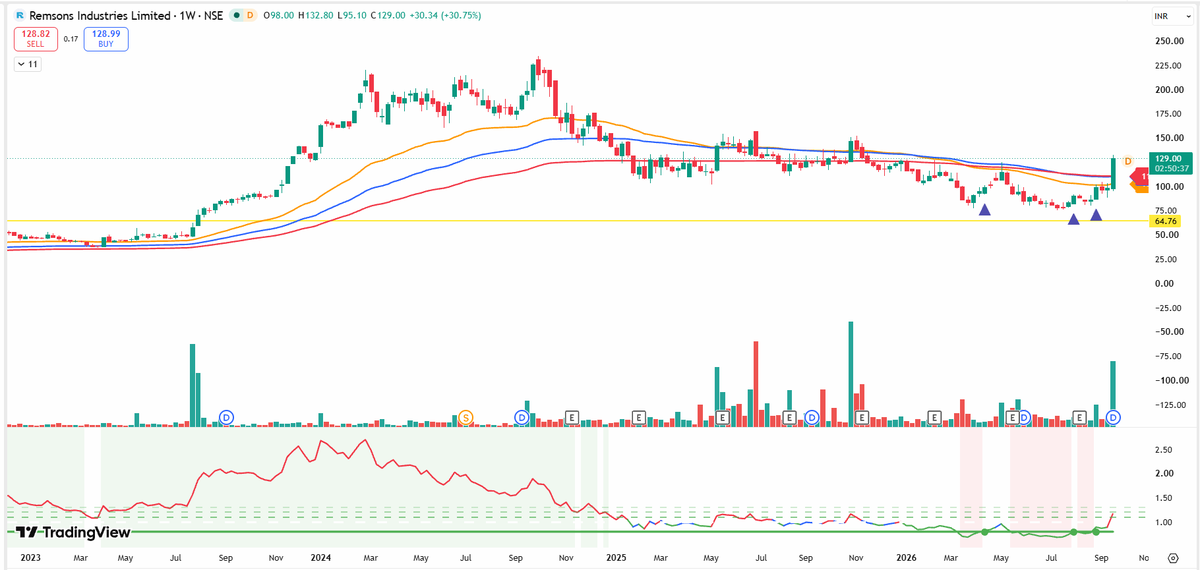Screen dimensions: 1200x570
Task: Click the 0.17 spread value
Action: (70, 40)
